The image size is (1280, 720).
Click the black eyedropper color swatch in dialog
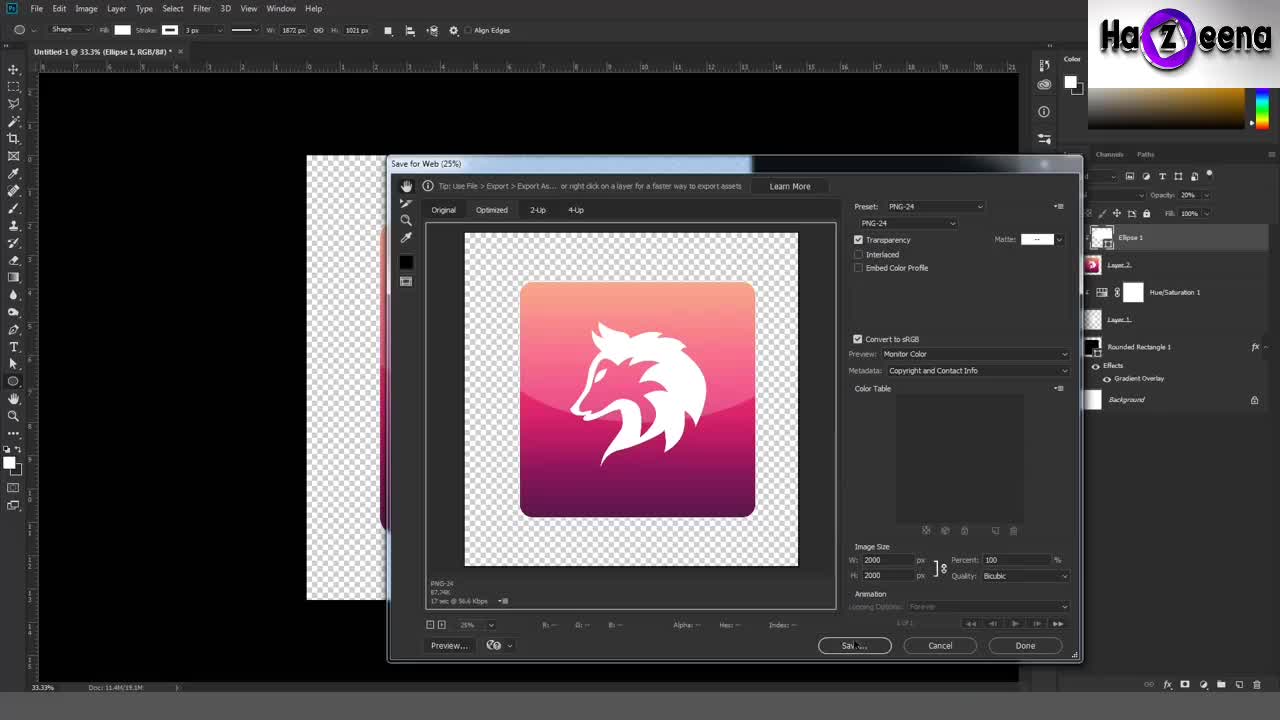(406, 262)
